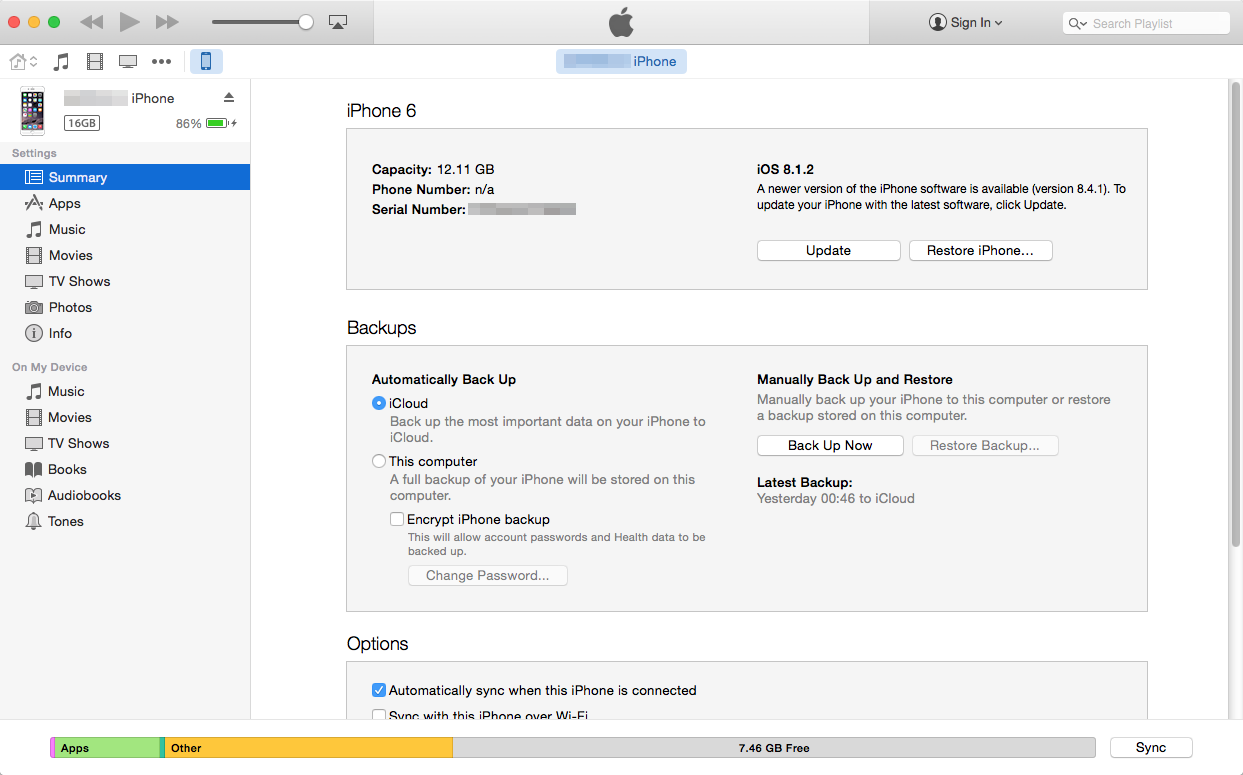
Task: Open Tones under On My Device
Action: 125,521
